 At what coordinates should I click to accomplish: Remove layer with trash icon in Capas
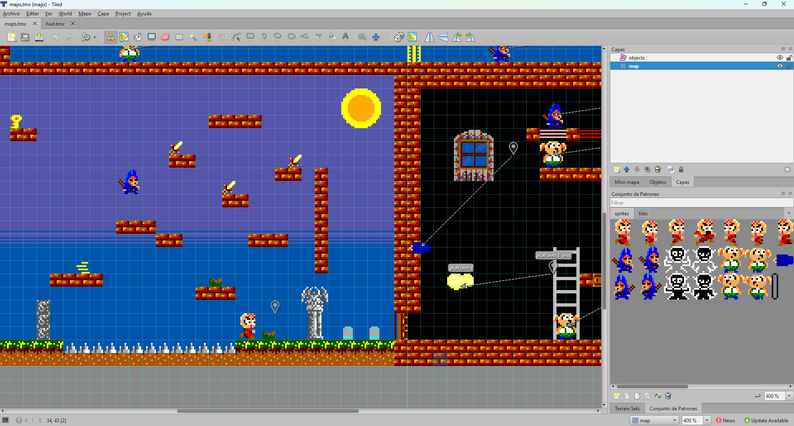click(658, 170)
